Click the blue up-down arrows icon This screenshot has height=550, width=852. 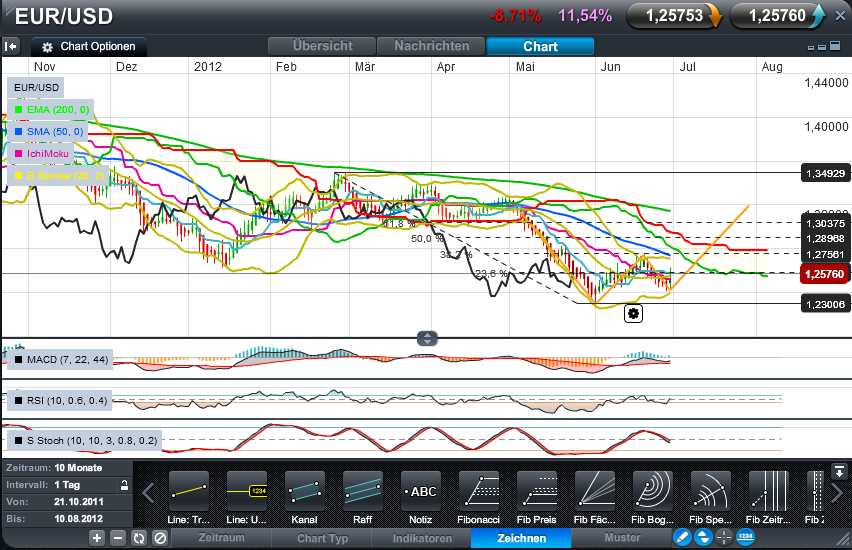[703, 538]
